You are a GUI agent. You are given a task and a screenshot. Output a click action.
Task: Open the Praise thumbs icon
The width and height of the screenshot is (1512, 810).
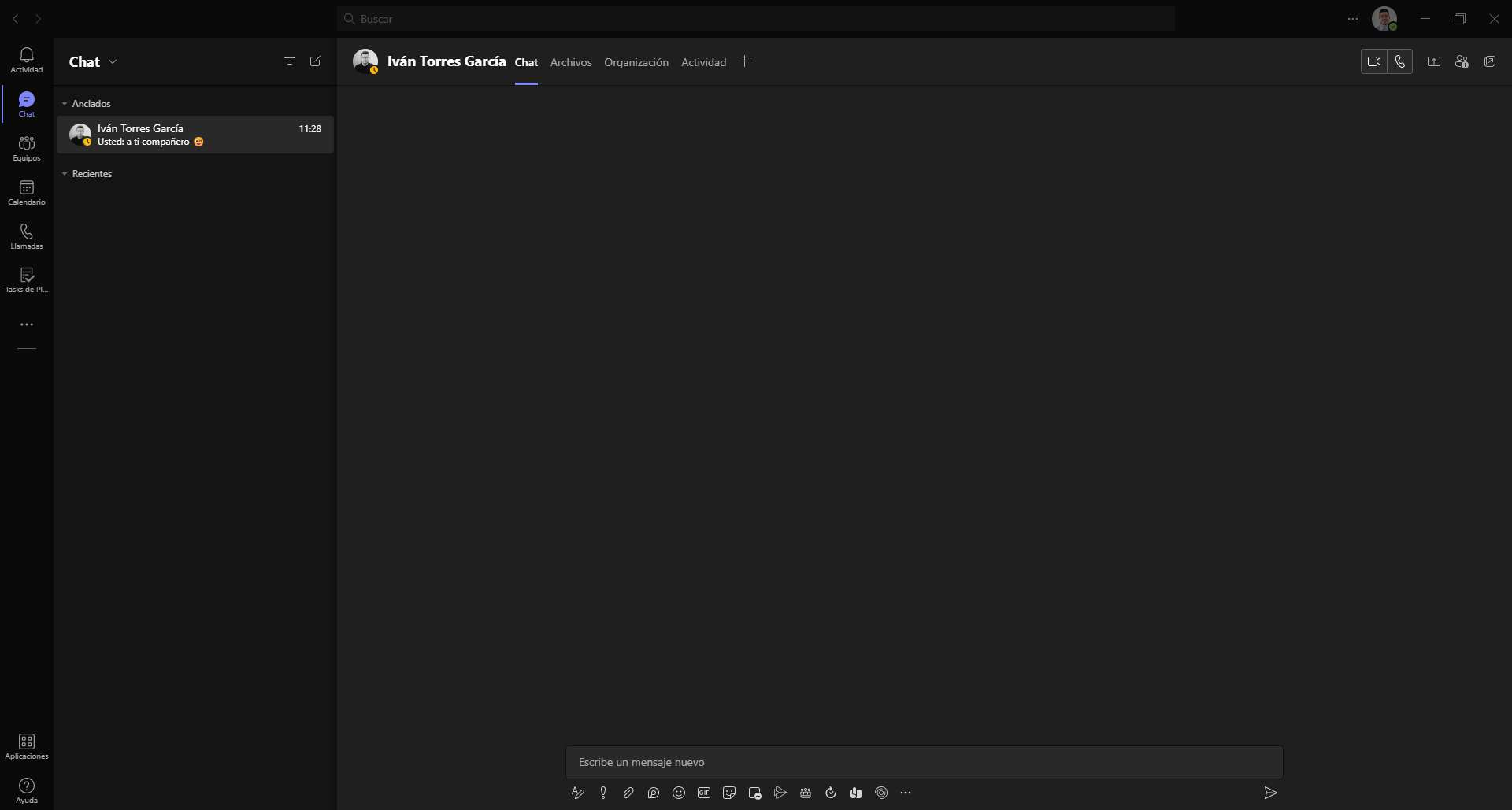pyautogui.click(x=856, y=793)
